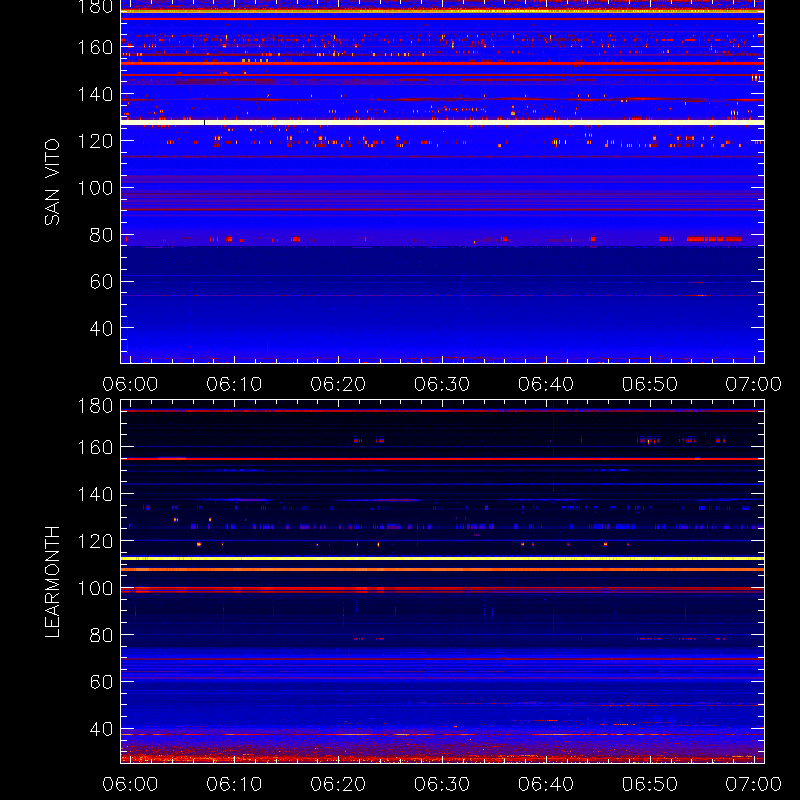Click the 06:30 time label under the Learmonth plot
This screenshot has width=800, height=800.
pos(442,784)
